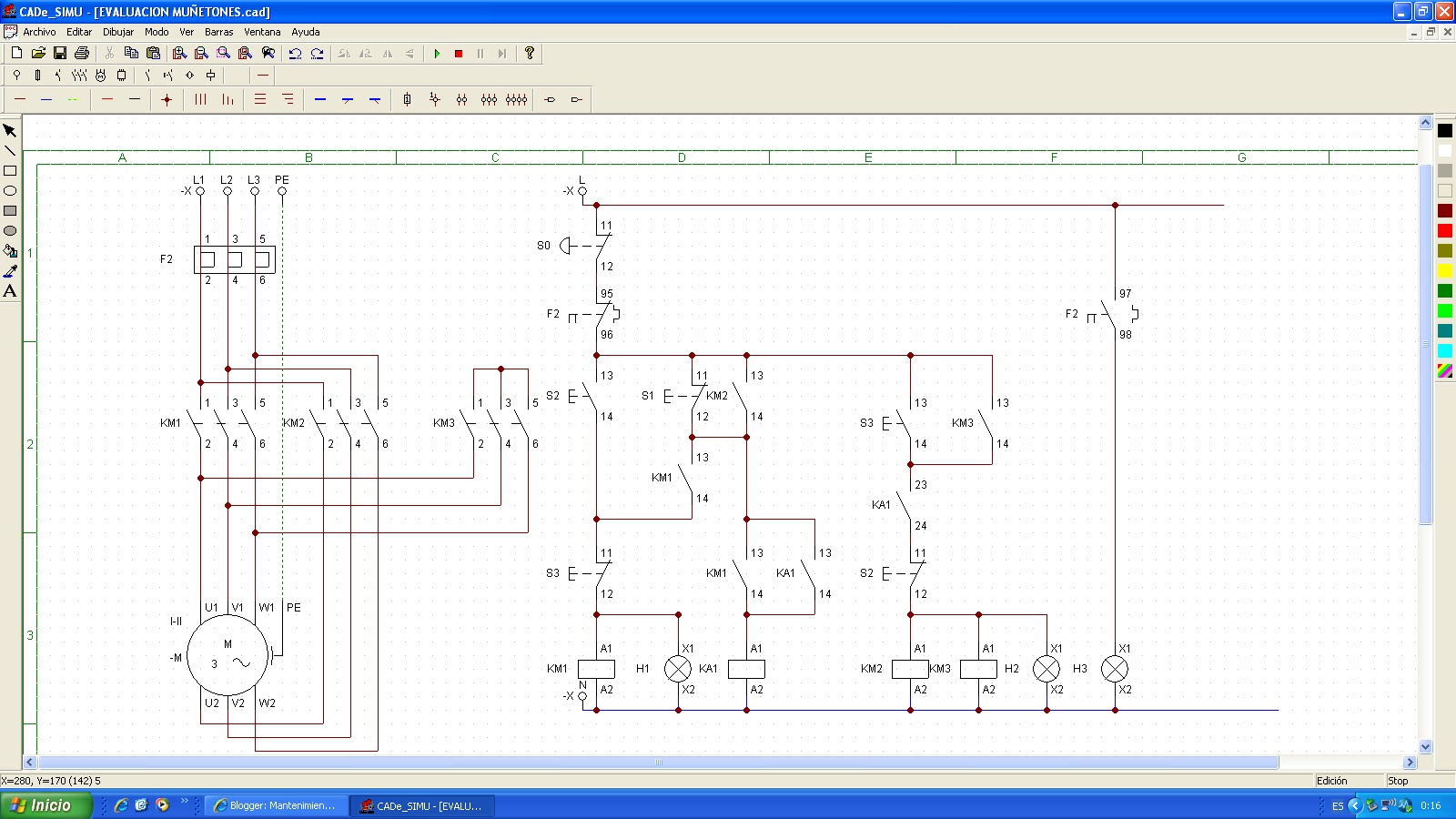
Task: Click the S0 emergency stop contact
Action: point(587,246)
